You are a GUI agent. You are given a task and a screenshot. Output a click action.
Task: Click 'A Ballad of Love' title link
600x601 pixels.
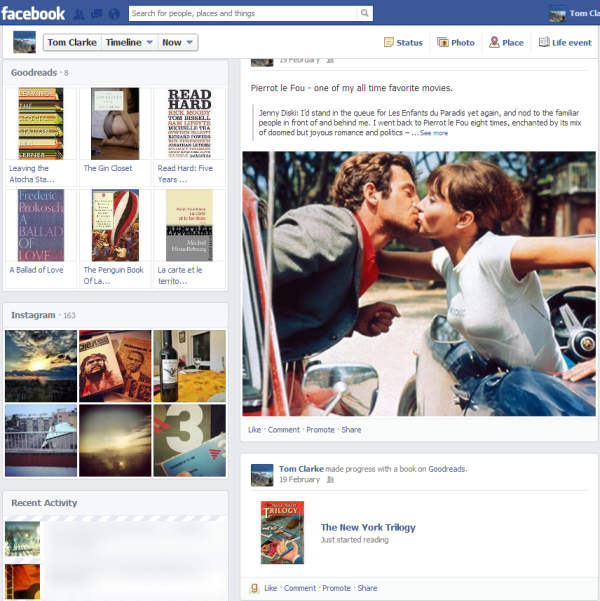pyautogui.click(x=36, y=270)
